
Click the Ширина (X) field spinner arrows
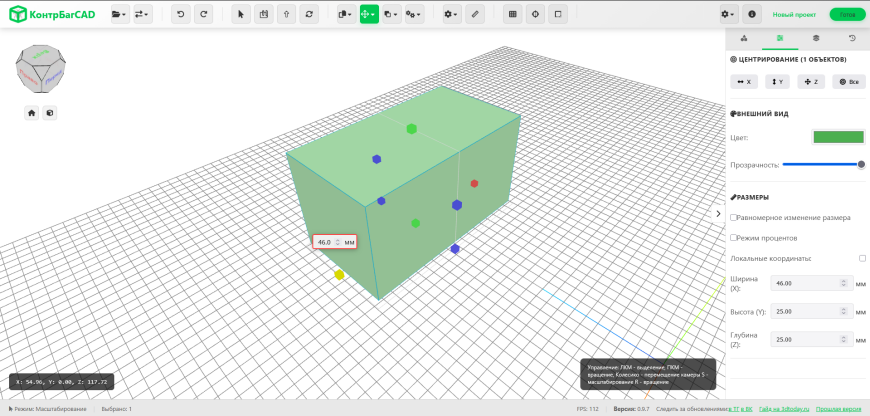[x=844, y=283]
